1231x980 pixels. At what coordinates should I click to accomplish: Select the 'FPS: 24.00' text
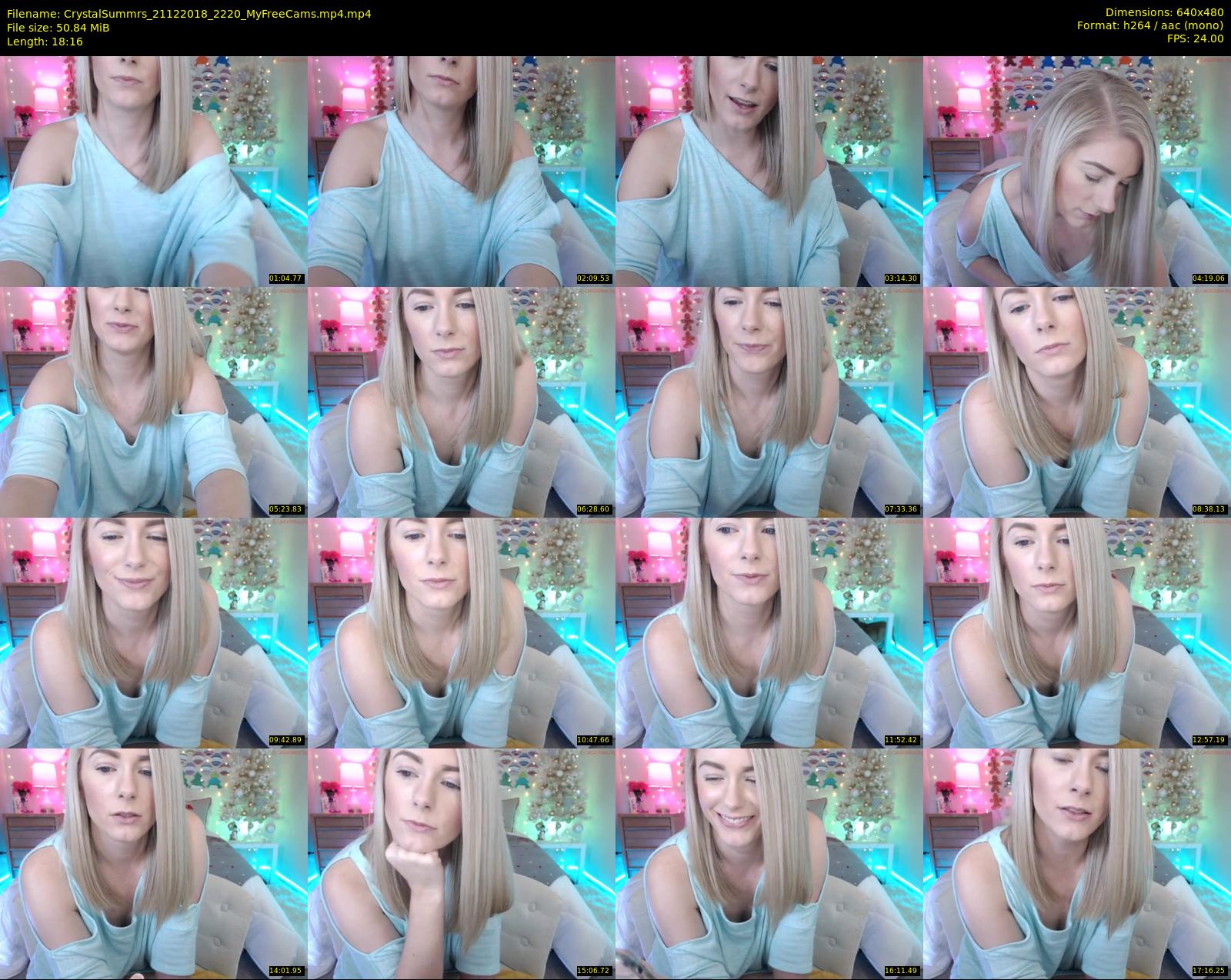click(x=1195, y=38)
